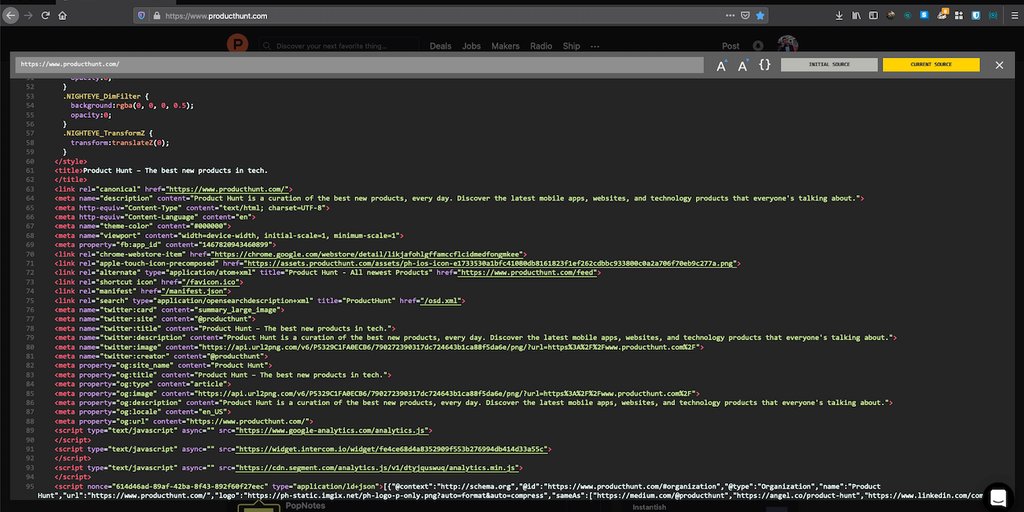Click the curly braces format code icon
The height and width of the screenshot is (512, 1024).
click(x=764, y=65)
